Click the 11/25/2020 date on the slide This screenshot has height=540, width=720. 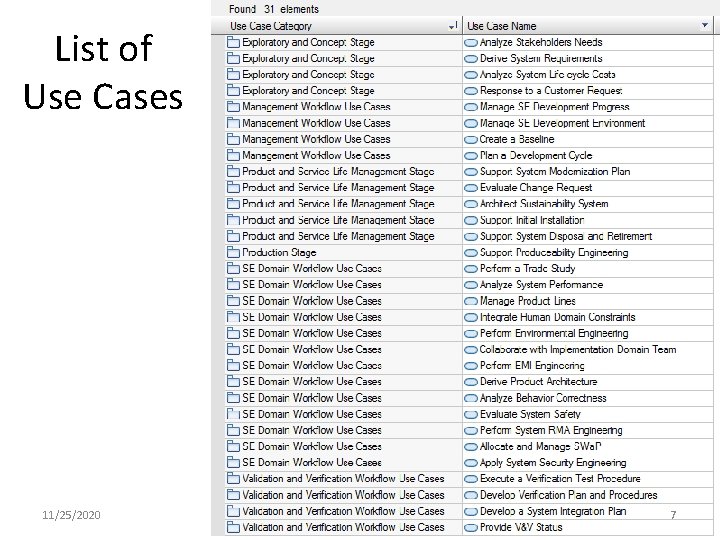(71, 515)
